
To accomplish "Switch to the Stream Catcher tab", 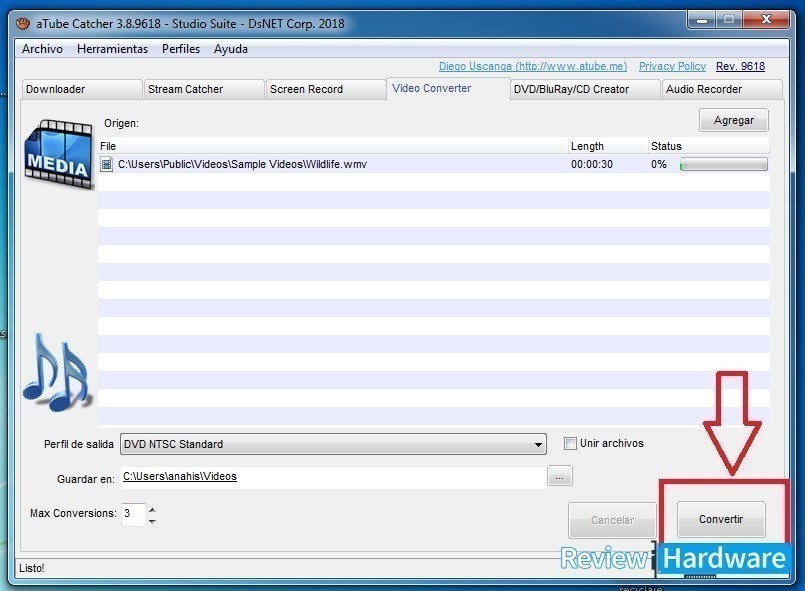I will [x=204, y=89].
